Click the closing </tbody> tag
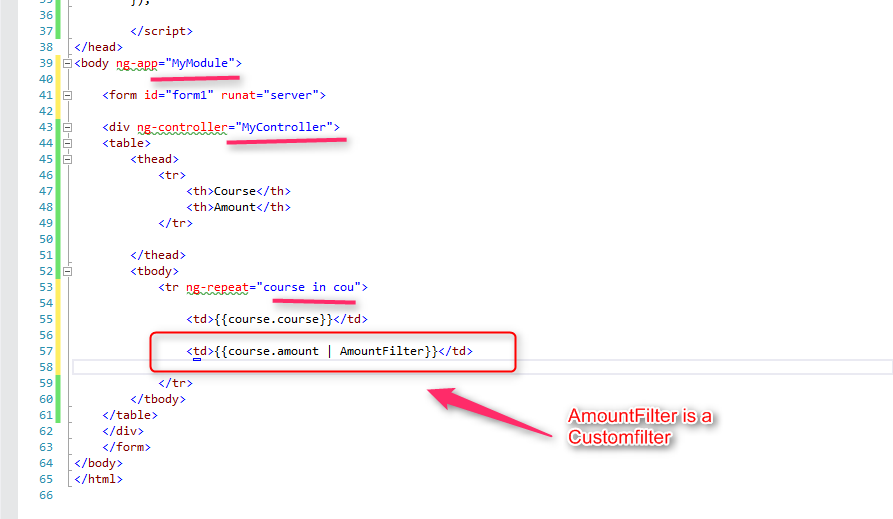Viewport: 893px width, 519px height. pos(158,399)
